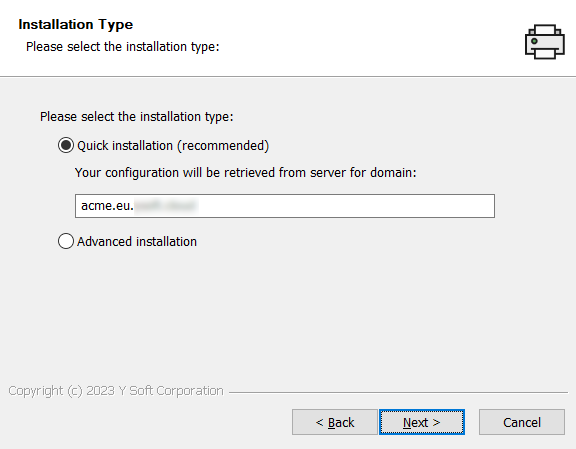Click the word 'recommended' in Quick installation option
576x449 pixels.
[224, 146]
